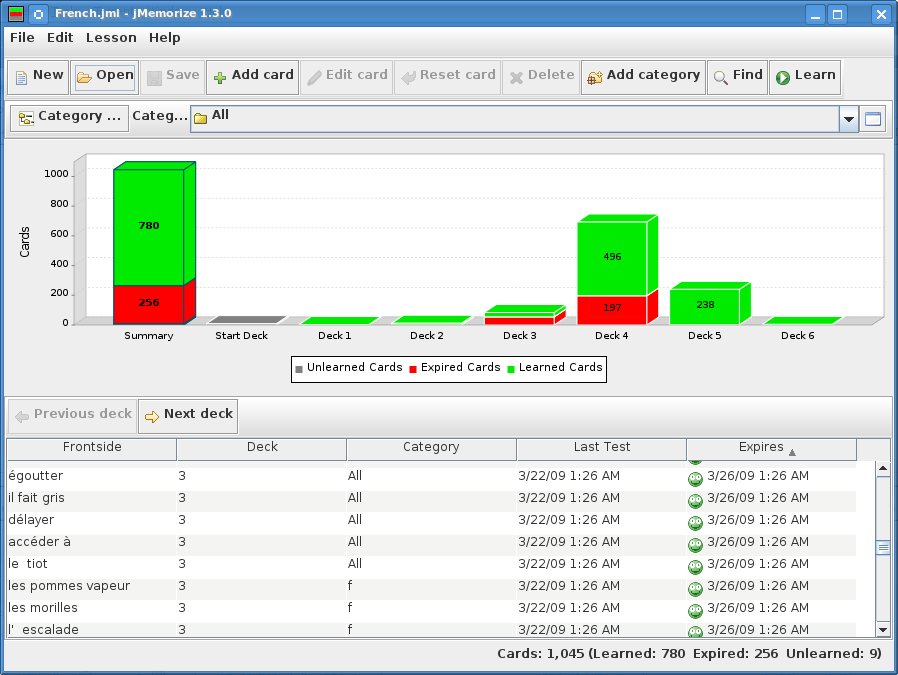Toggle the Category tree button

pyautogui.click(x=69, y=118)
